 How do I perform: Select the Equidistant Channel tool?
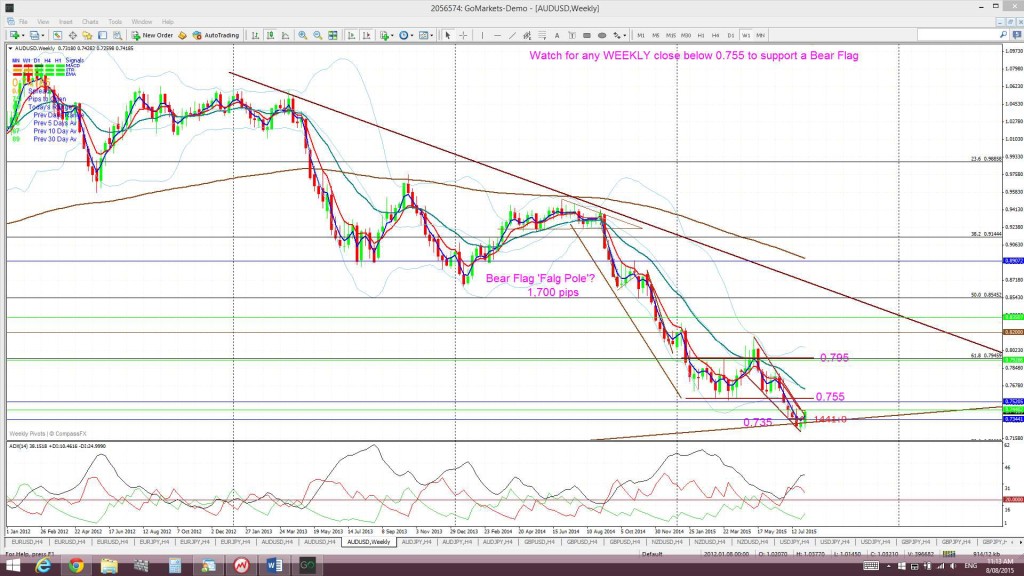(527, 35)
